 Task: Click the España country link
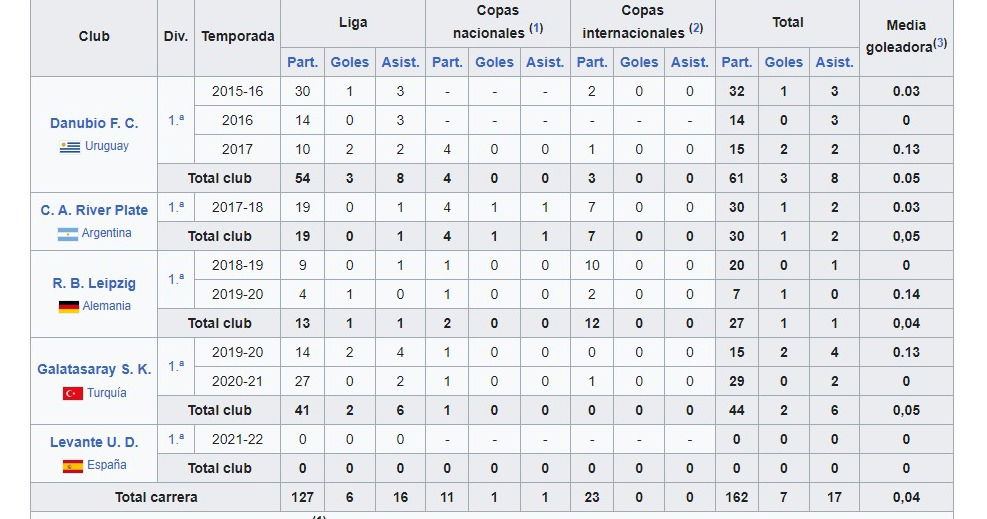(107, 466)
